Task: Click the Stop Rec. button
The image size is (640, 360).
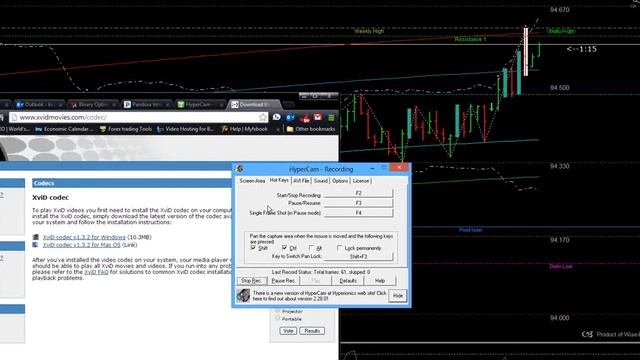Action: (x=251, y=281)
